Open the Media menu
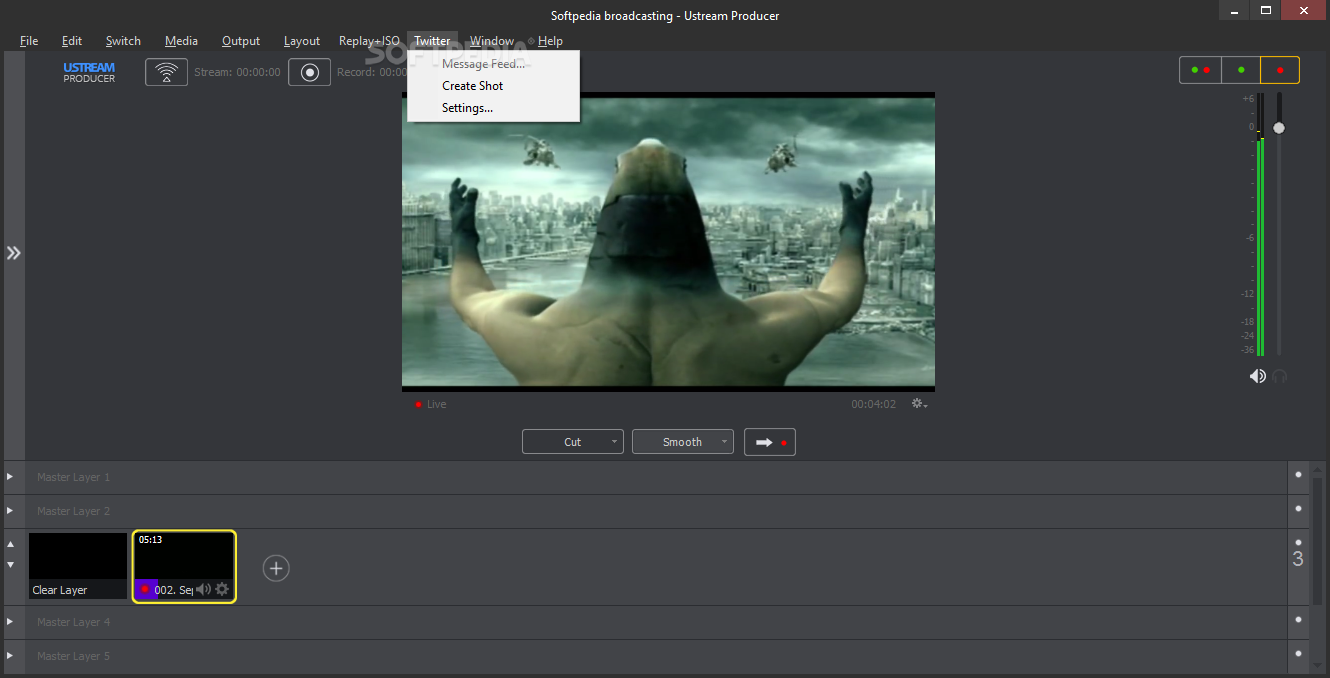Viewport: 1330px width, 678px height. point(181,41)
